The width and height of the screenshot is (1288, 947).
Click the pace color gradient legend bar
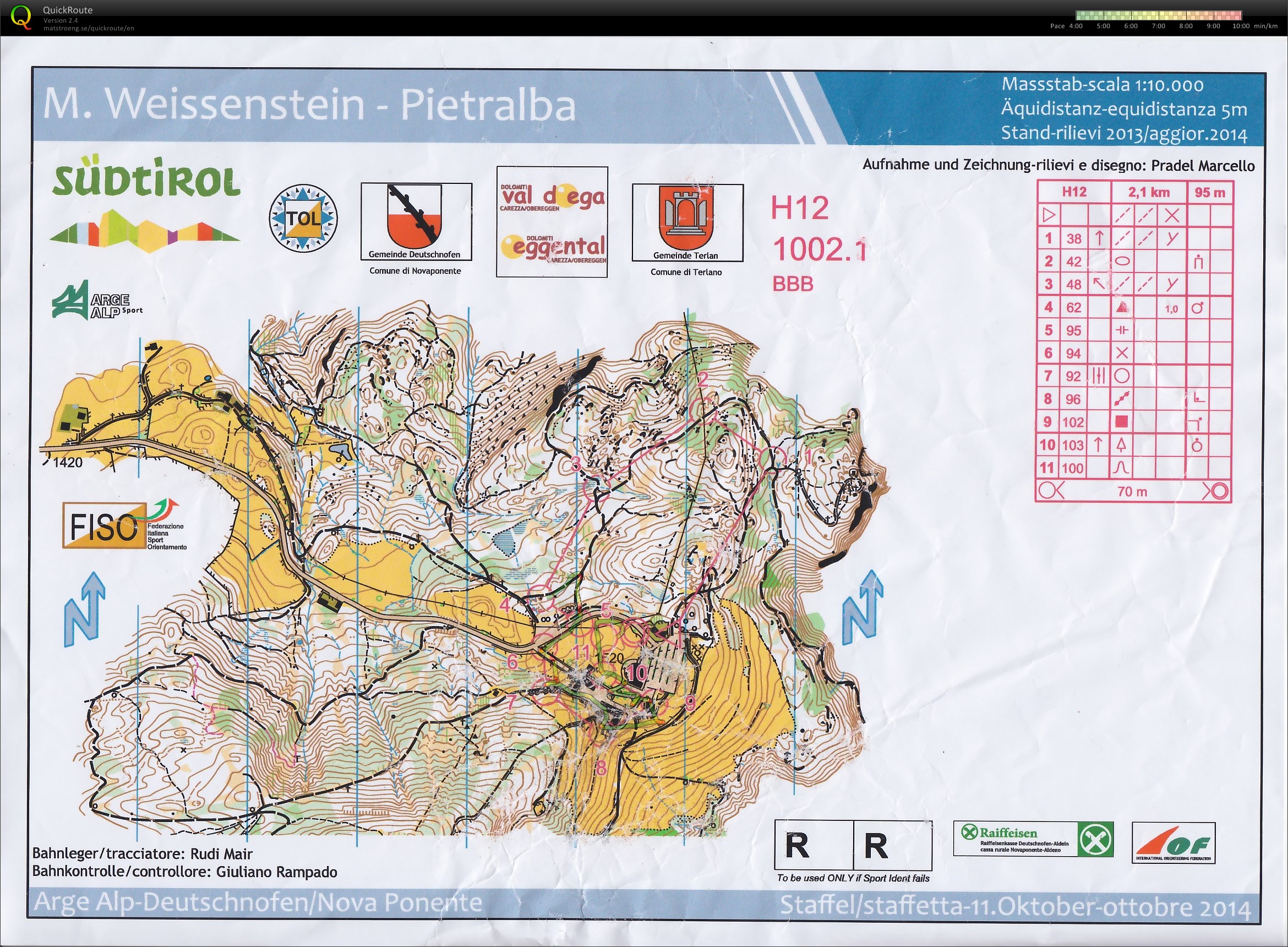coord(1159,15)
